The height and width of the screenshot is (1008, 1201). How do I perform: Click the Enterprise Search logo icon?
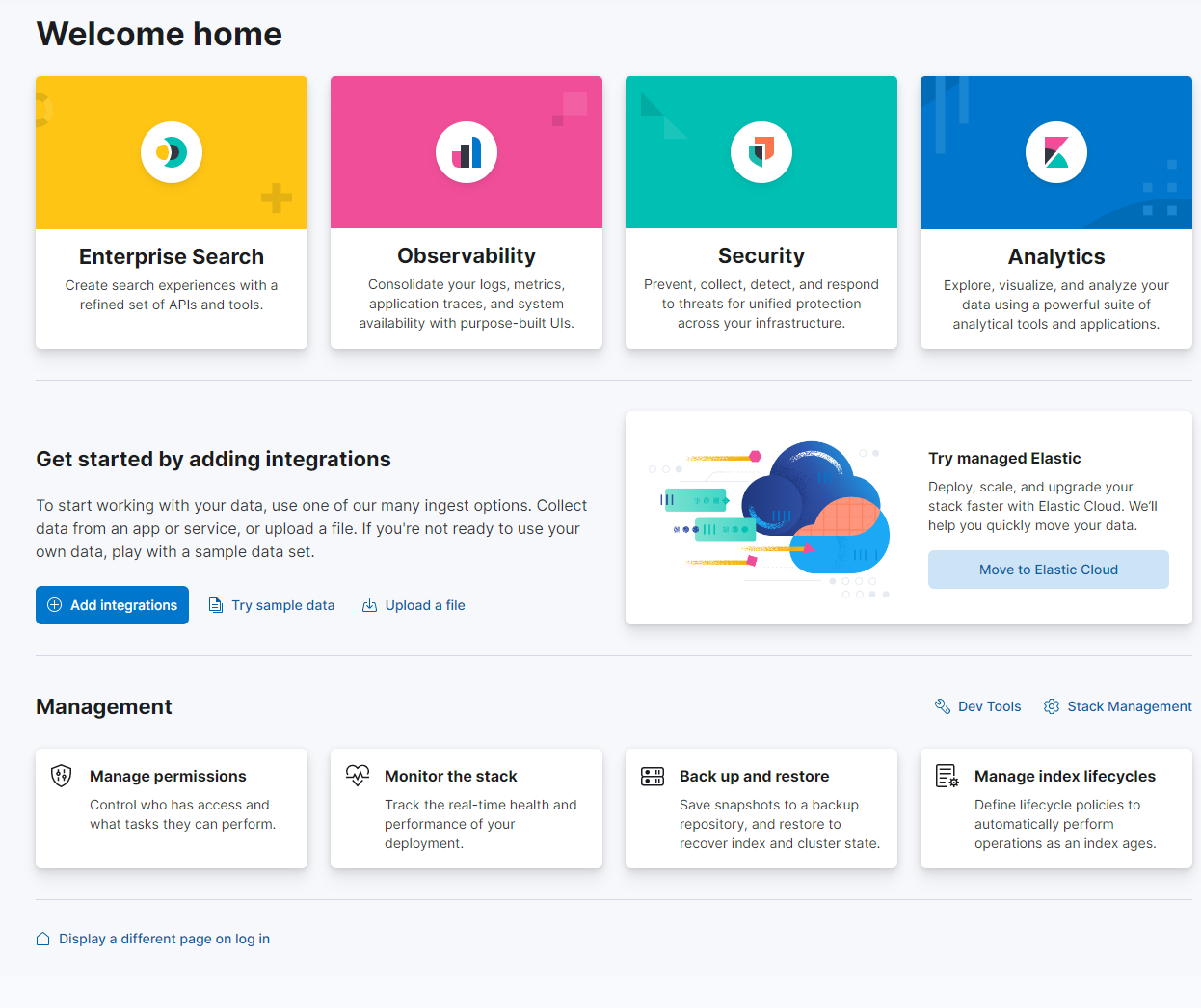point(172,152)
